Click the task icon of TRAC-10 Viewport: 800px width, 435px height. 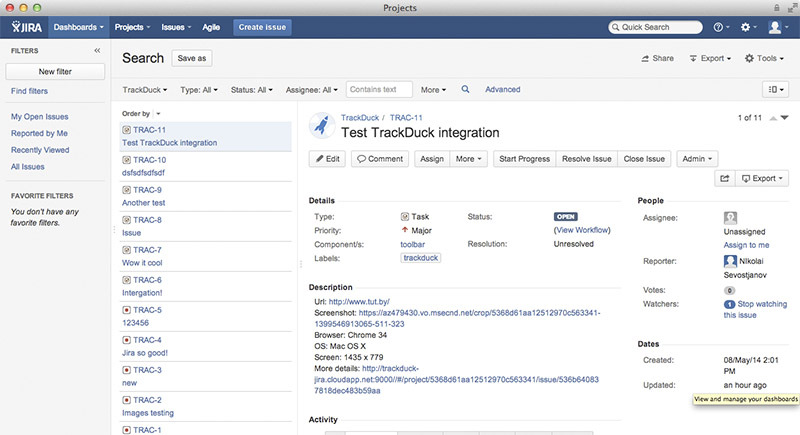click(127, 160)
